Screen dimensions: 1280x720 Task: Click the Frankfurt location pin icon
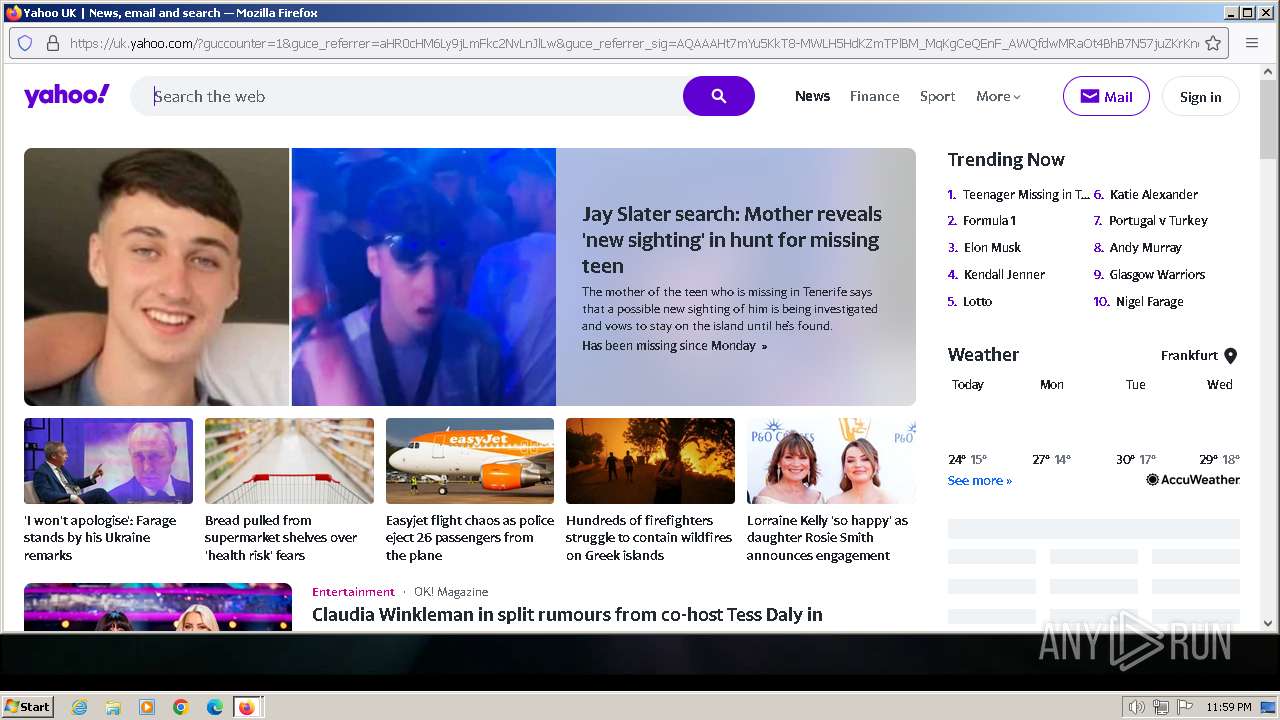click(1230, 356)
